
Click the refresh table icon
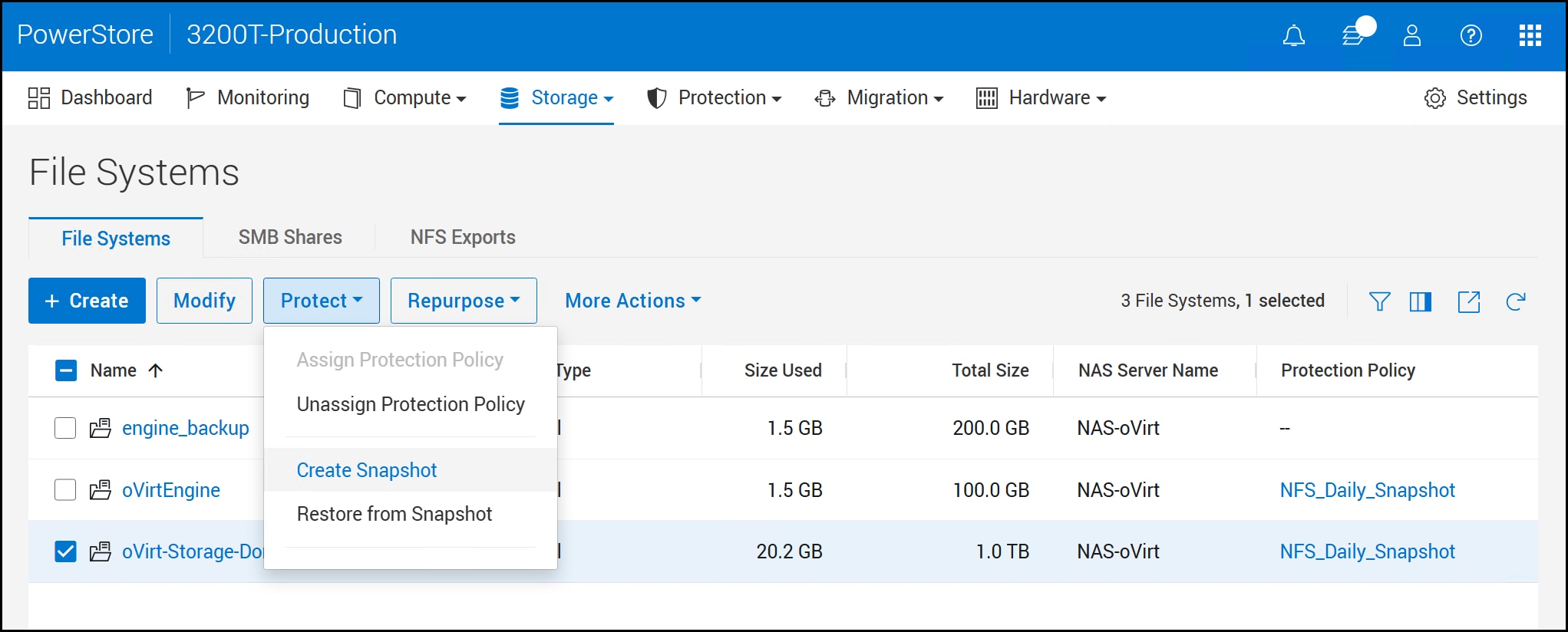pos(1515,301)
